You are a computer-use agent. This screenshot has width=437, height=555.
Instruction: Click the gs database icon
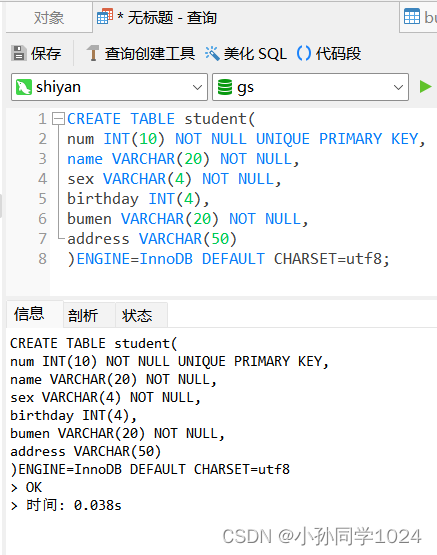tap(225, 87)
